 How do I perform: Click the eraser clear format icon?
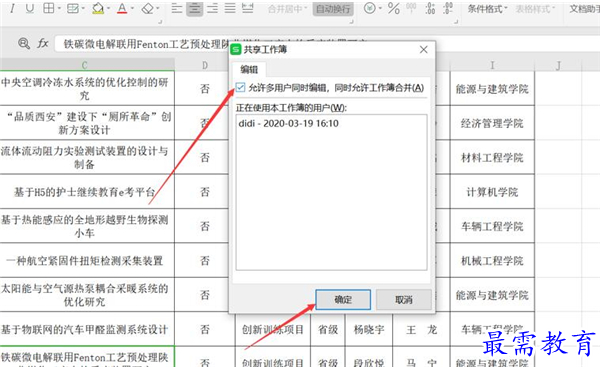pyautogui.click(x=148, y=8)
